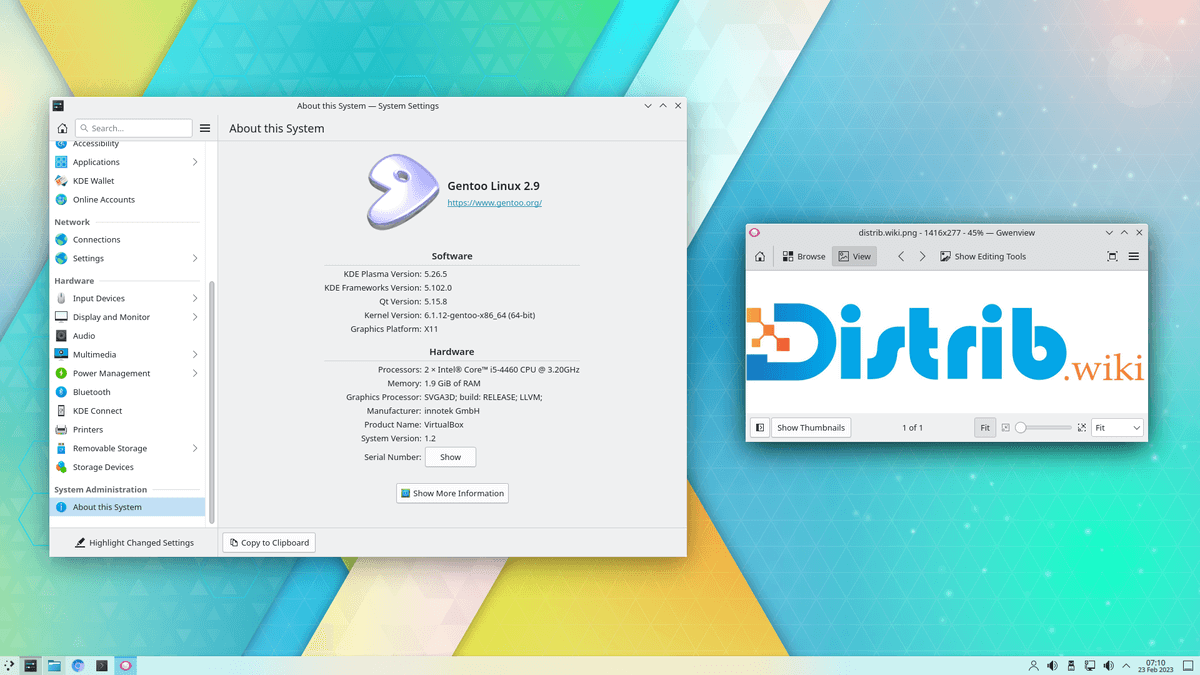
Task: Expand Applications category chevron
Action: tap(195, 162)
